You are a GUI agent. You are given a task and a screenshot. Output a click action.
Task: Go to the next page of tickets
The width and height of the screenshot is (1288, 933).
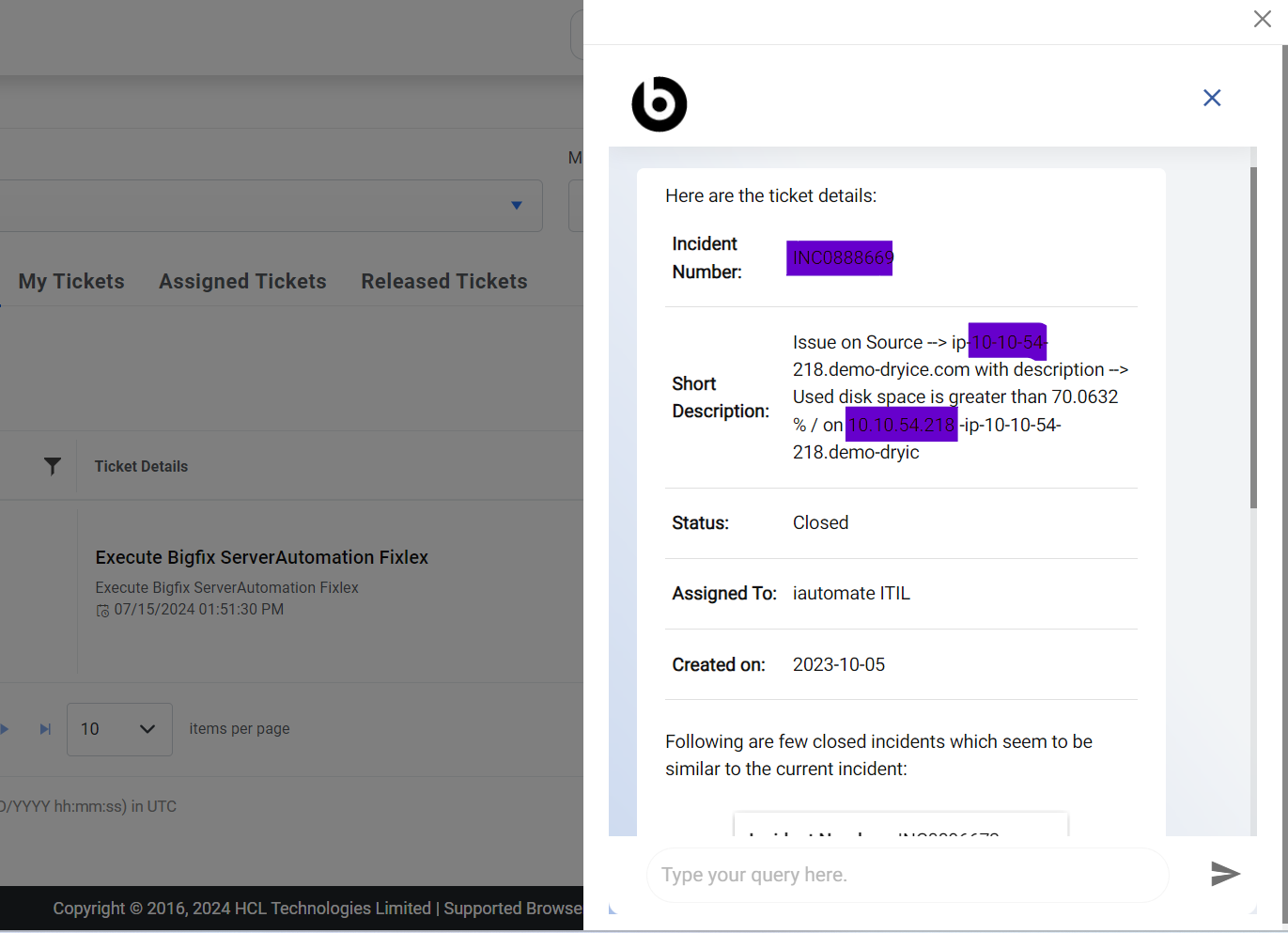(6, 729)
